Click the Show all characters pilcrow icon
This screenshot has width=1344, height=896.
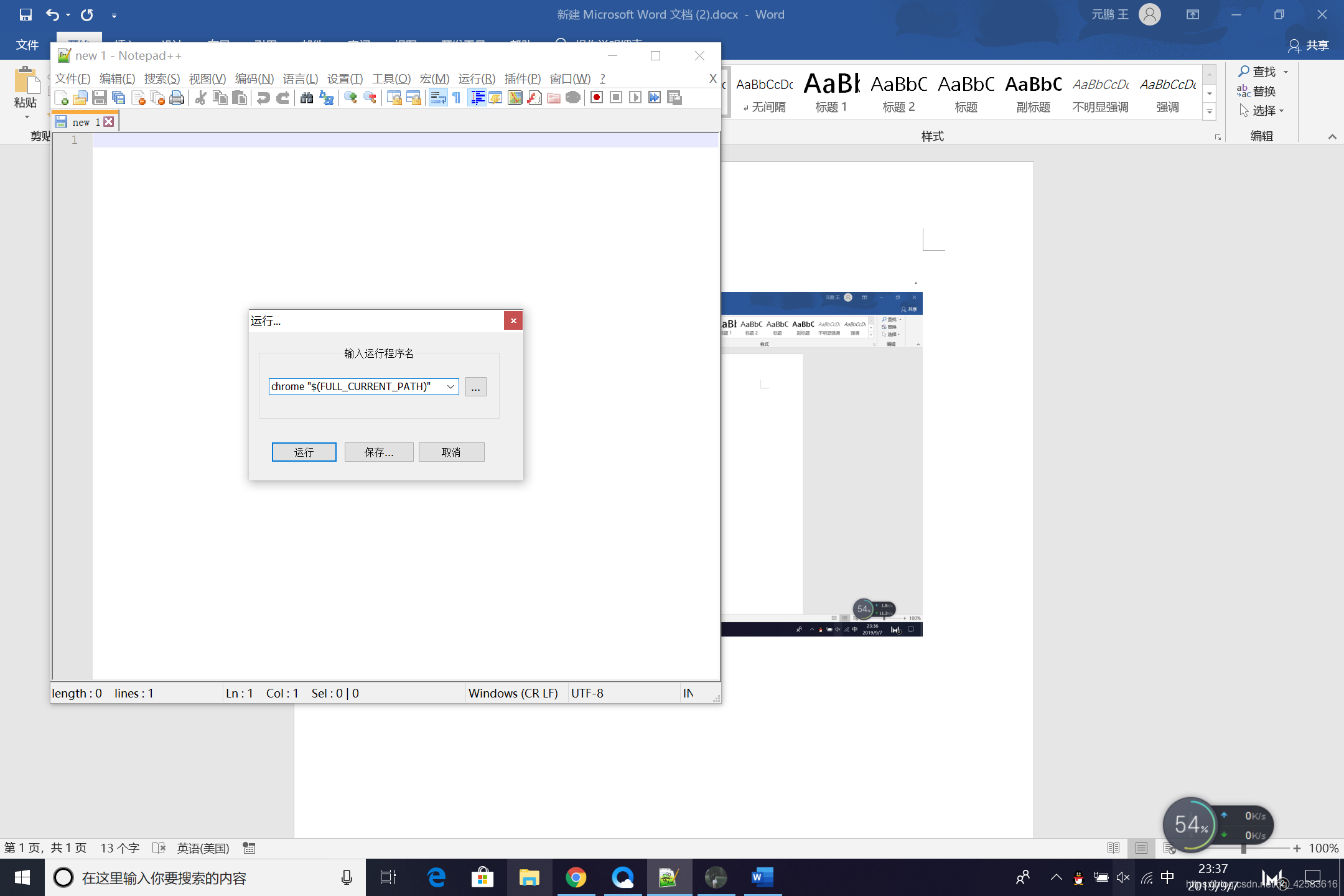tap(457, 98)
